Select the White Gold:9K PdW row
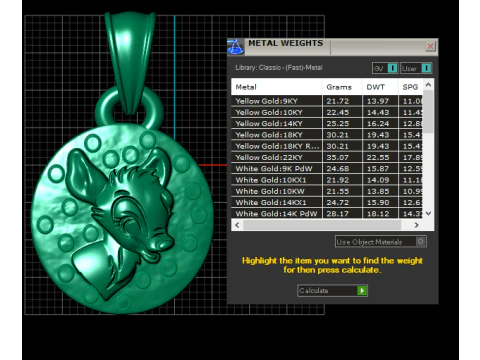 (x=327, y=169)
